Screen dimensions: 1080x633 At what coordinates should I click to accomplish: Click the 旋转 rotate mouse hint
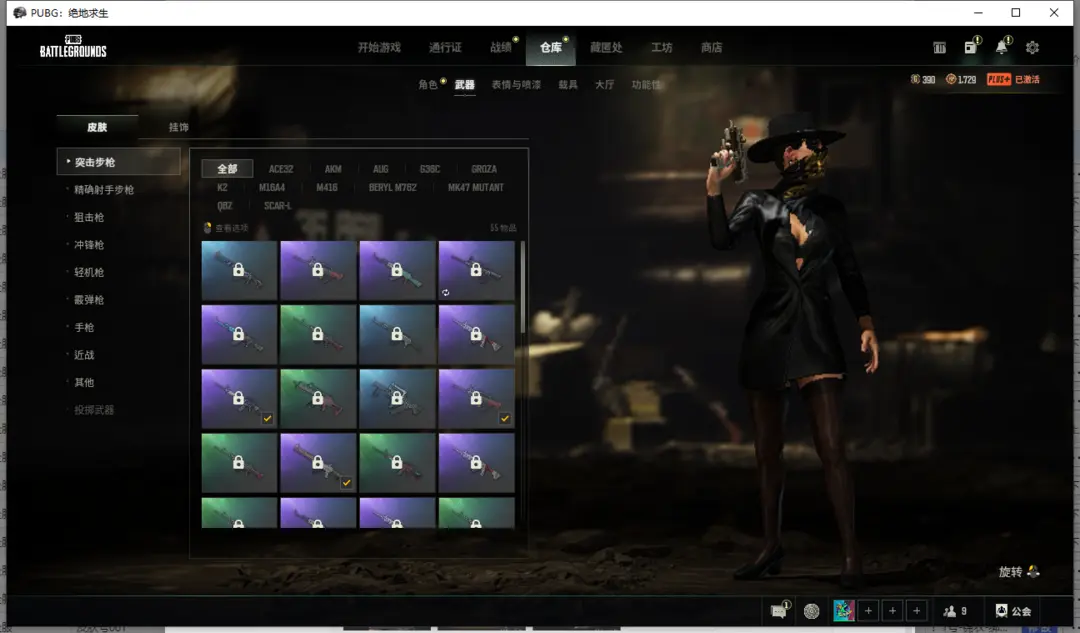[1019, 572]
